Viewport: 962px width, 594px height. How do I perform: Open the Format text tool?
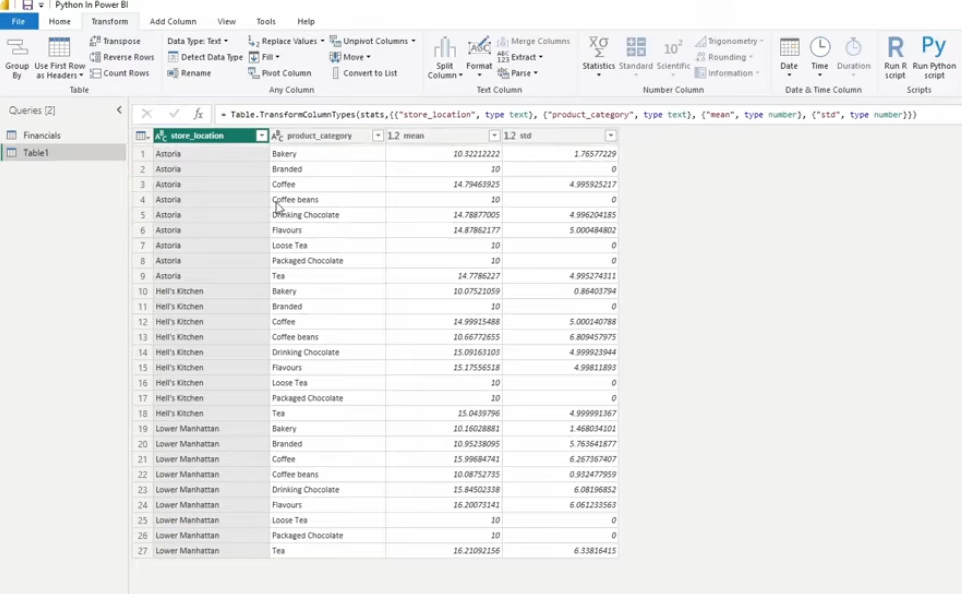pyautogui.click(x=479, y=58)
